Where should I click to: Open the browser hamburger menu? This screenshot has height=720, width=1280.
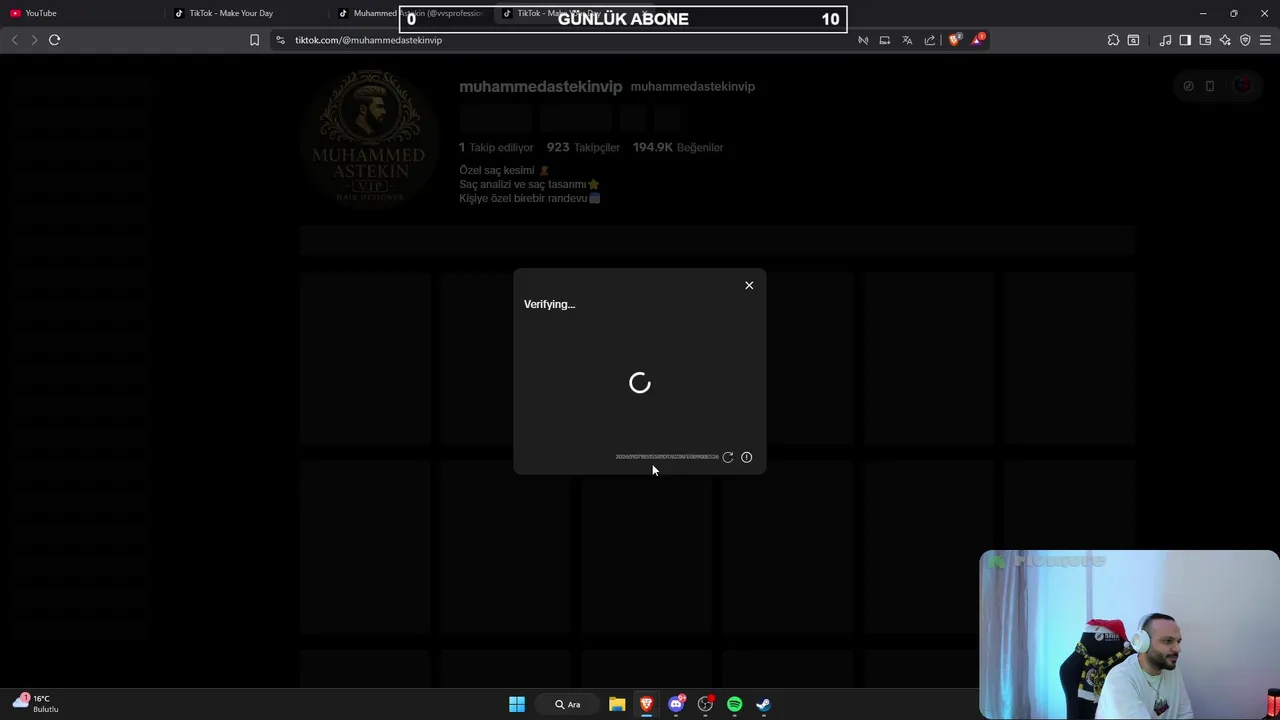point(1265,40)
